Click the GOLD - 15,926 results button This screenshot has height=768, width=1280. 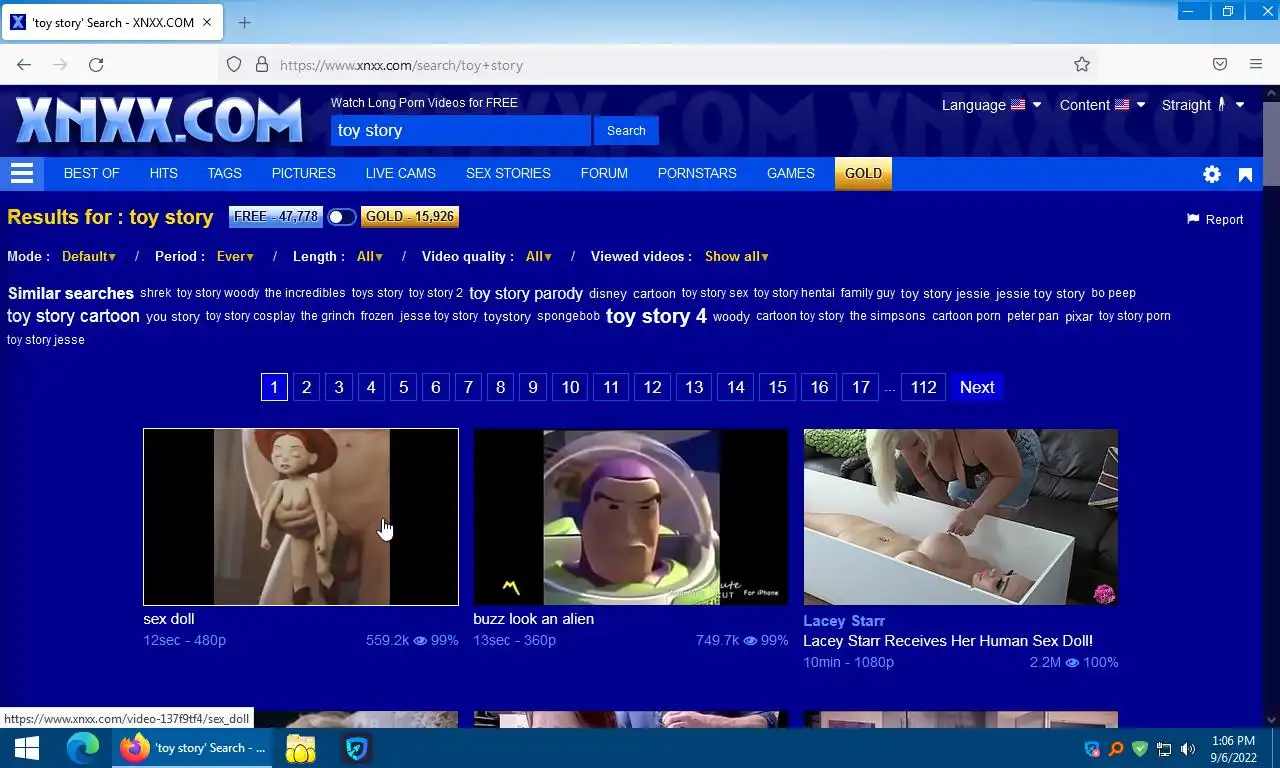pyautogui.click(x=410, y=217)
